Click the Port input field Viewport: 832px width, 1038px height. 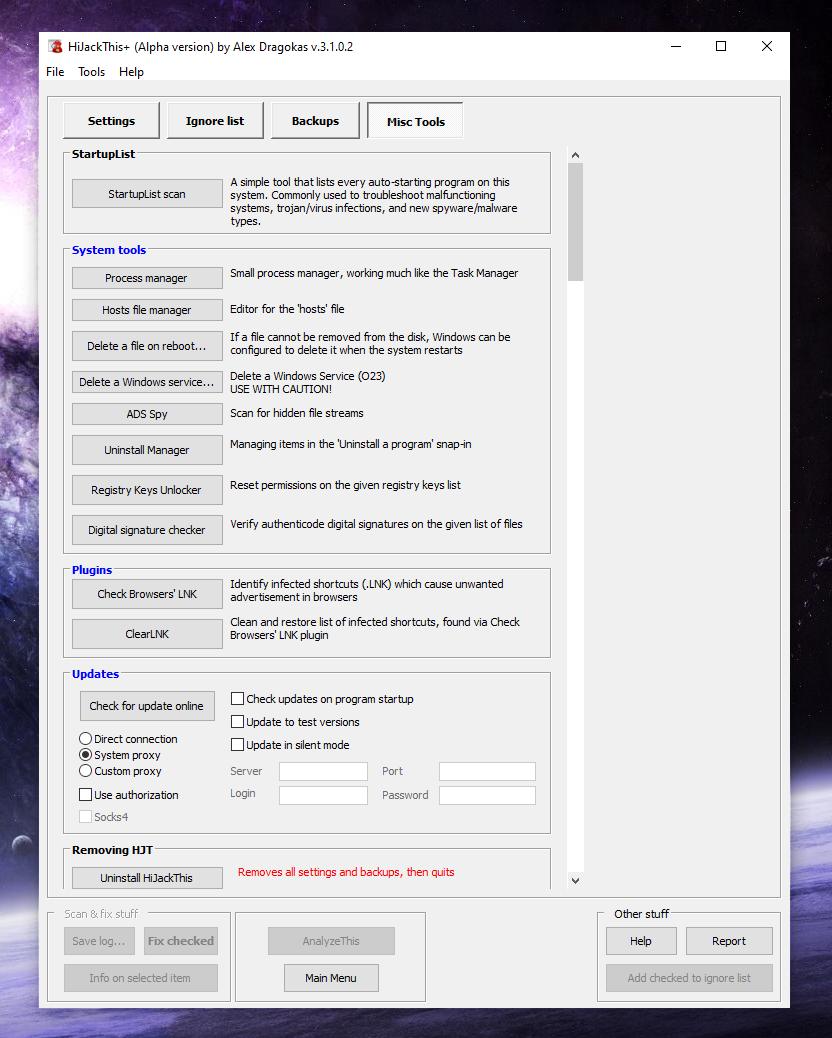pyautogui.click(x=487, y=771)
